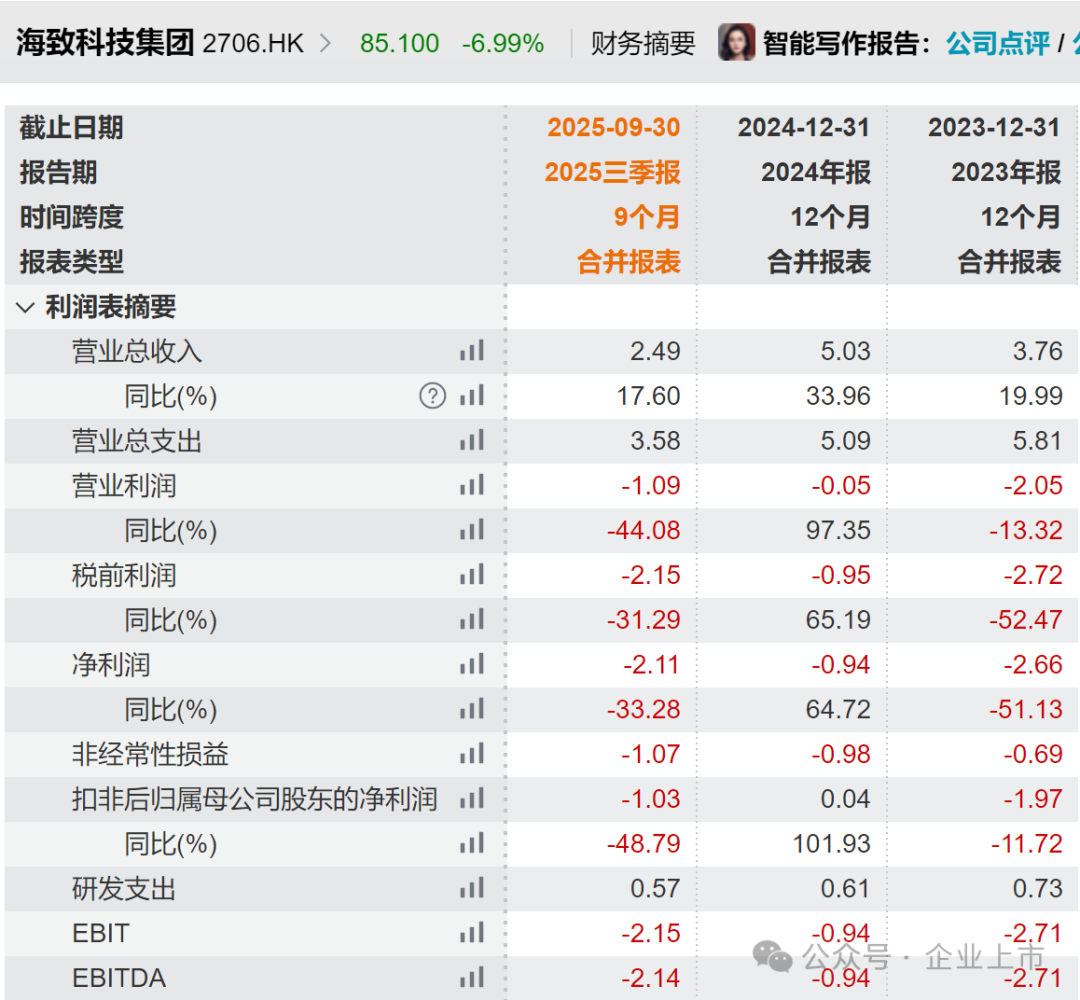Viewport: 1080px width, 1000px height.
Task: Click the 研发支出 row label
Action: click(124, 888)
